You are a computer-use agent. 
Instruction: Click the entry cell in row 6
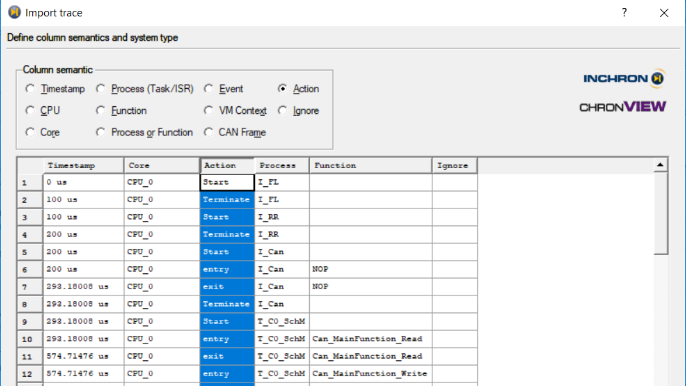pyautogui.click(x=227, y=269)
